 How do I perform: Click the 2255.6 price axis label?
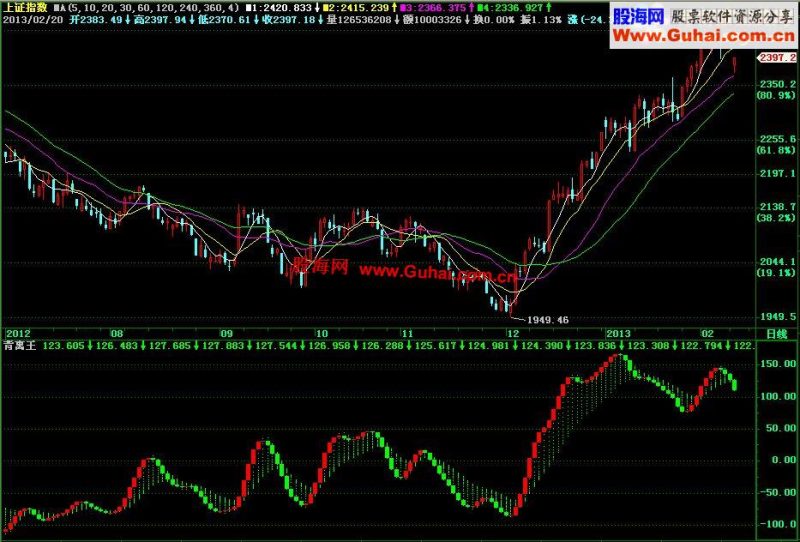tap(778, 139)
